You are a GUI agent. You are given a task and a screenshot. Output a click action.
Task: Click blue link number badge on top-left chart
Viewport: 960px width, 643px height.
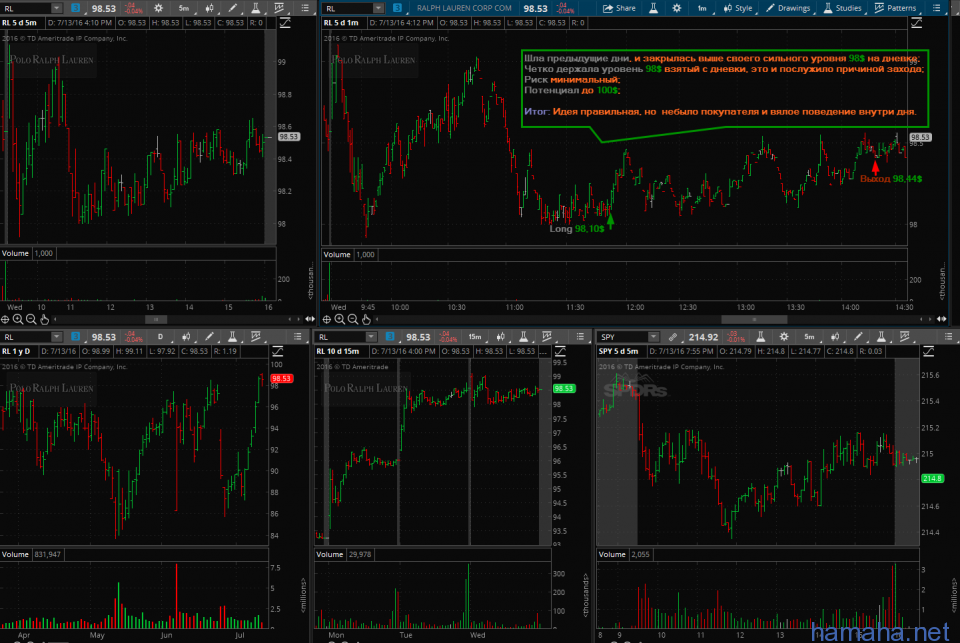pos(75,8)
